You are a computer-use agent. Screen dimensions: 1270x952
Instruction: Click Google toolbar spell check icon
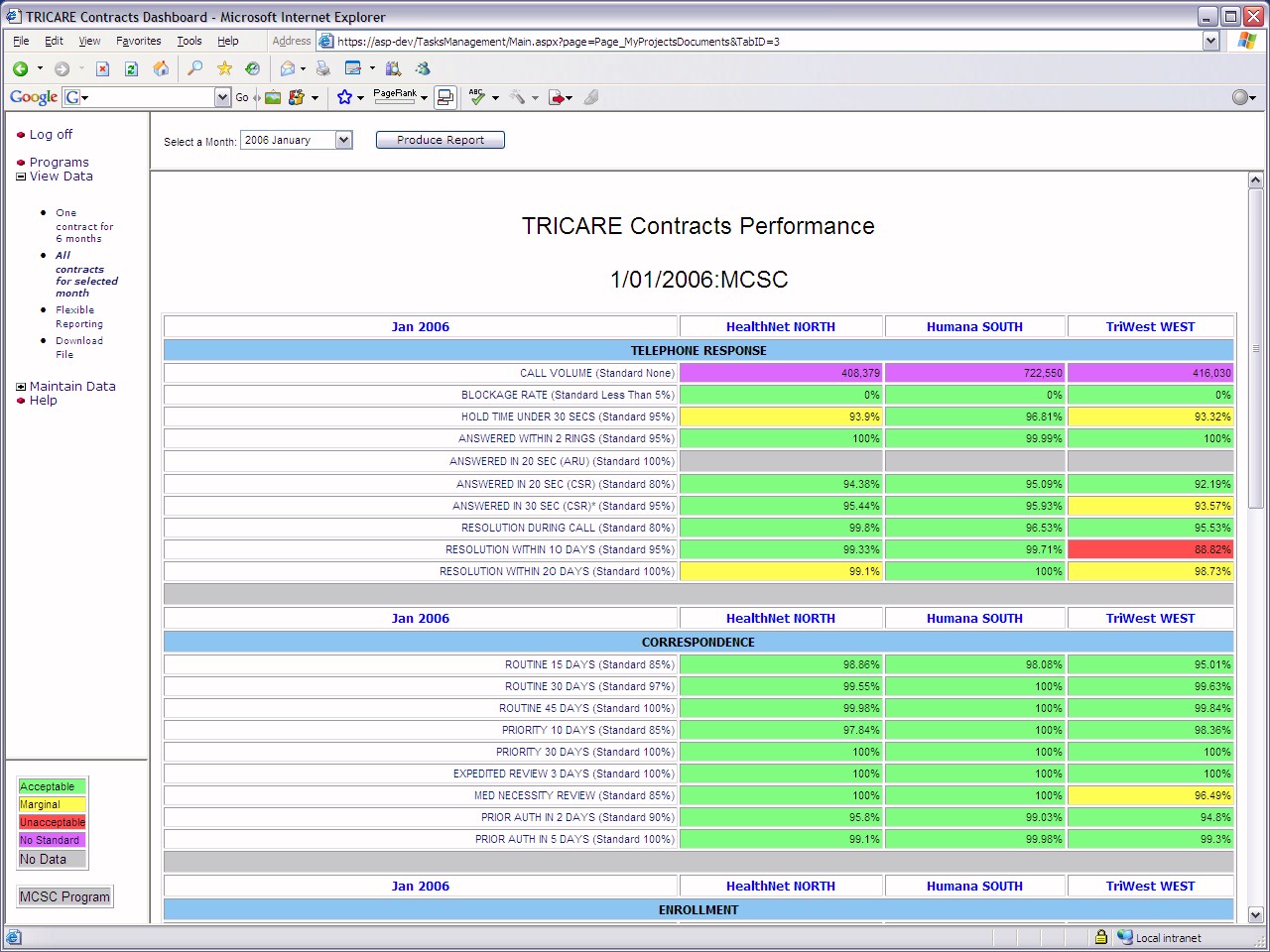(477, 97)
